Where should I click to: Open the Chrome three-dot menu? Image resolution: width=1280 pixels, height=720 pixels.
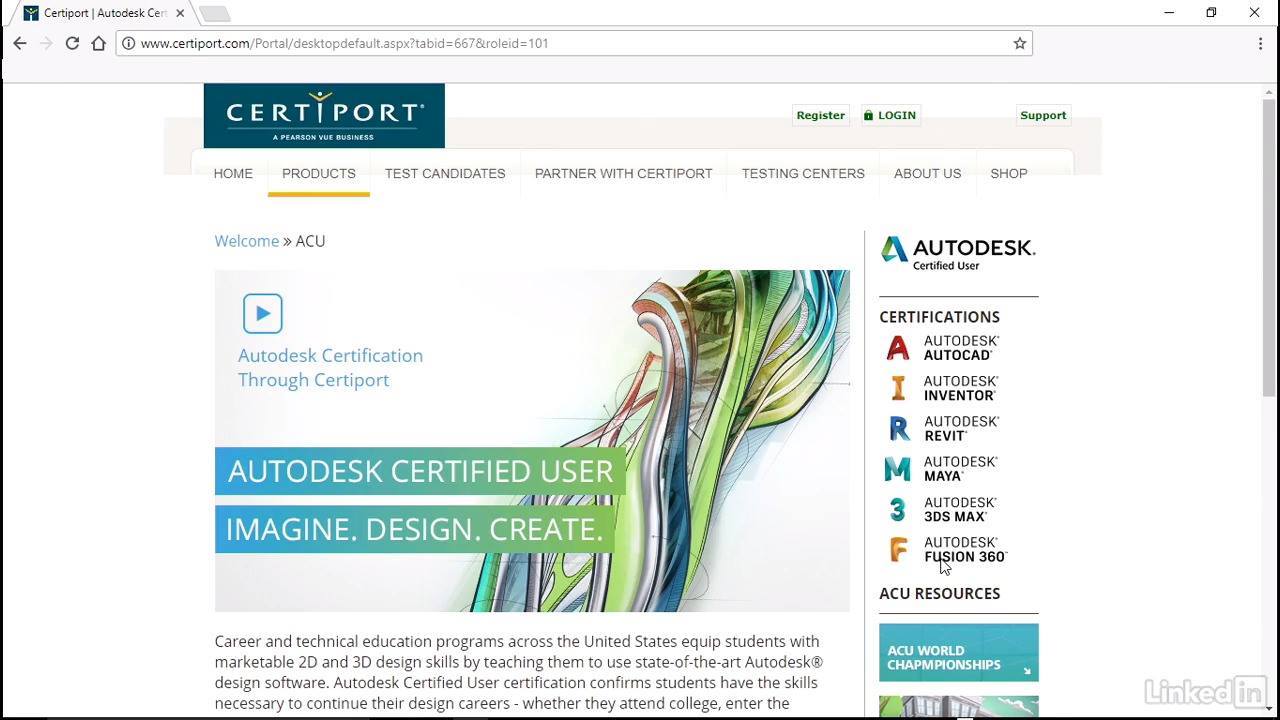pos(1260,43)
